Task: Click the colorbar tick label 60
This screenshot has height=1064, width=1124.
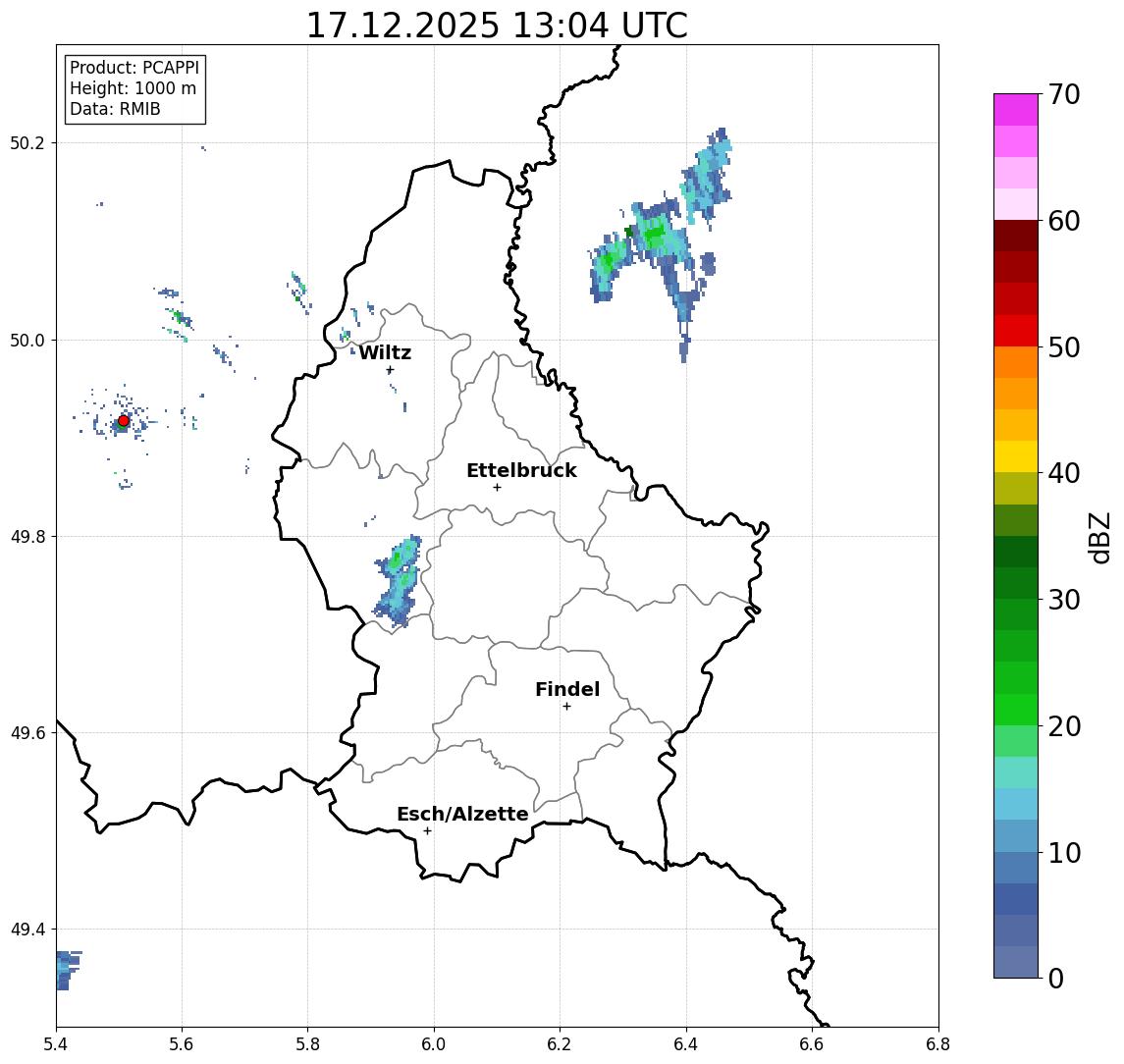Action: click(x=1064, y=221)
